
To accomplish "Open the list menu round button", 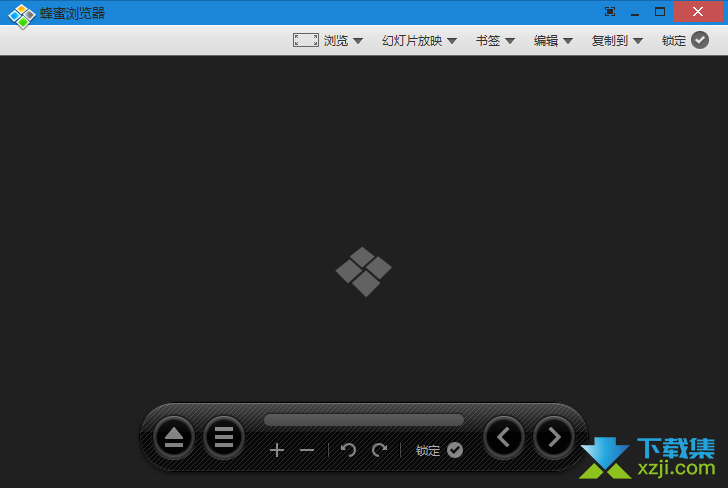I will [x=224, y=437].
